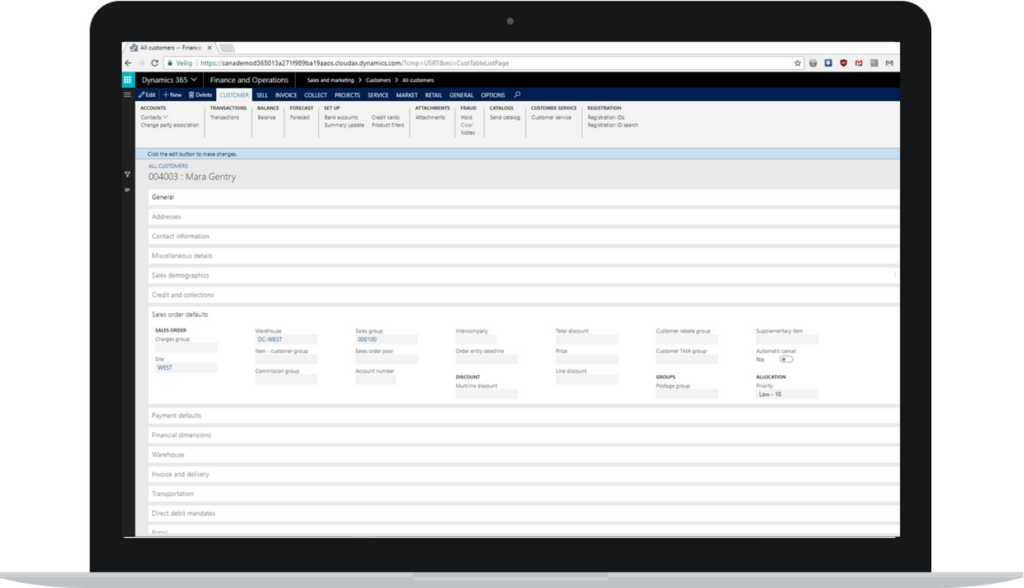Open the ribbon search magnifier
1024x588 pixels.
click(516, 94)
